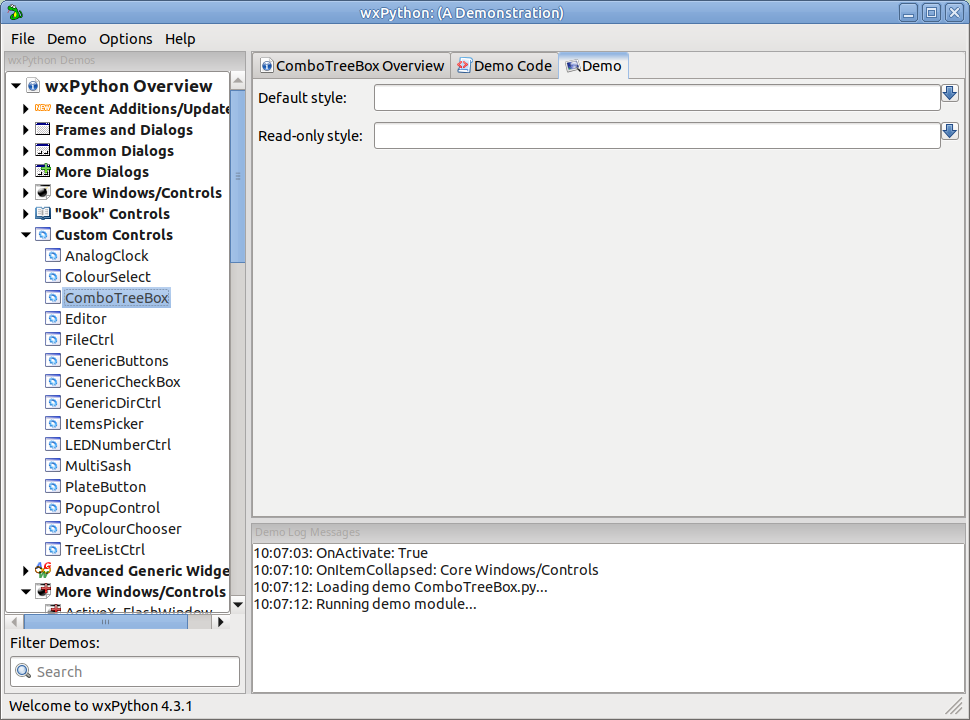
Task: Click the More Dialogs icon
Action: click(x=43, y=171)
